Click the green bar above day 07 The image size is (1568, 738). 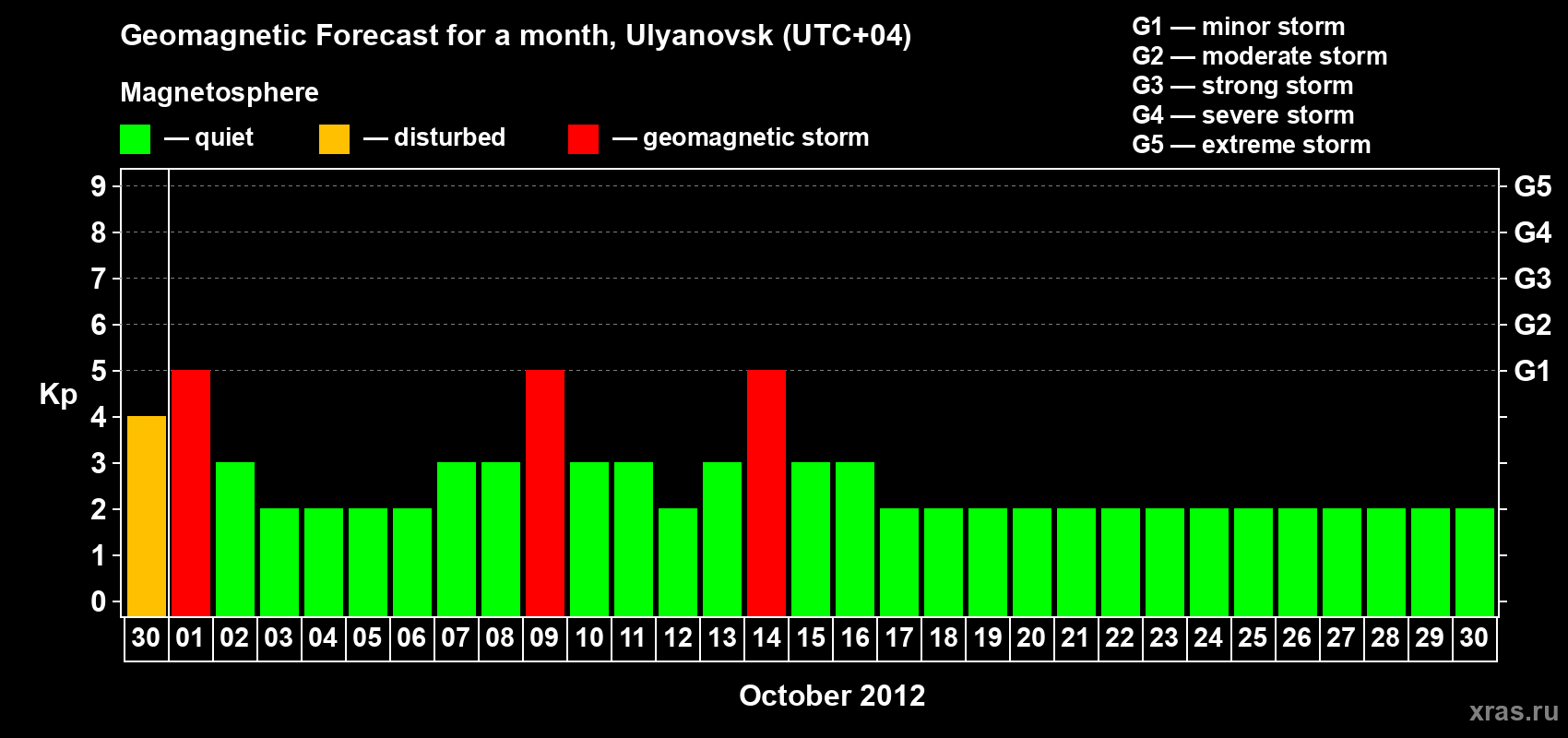(x=457, y=539)
